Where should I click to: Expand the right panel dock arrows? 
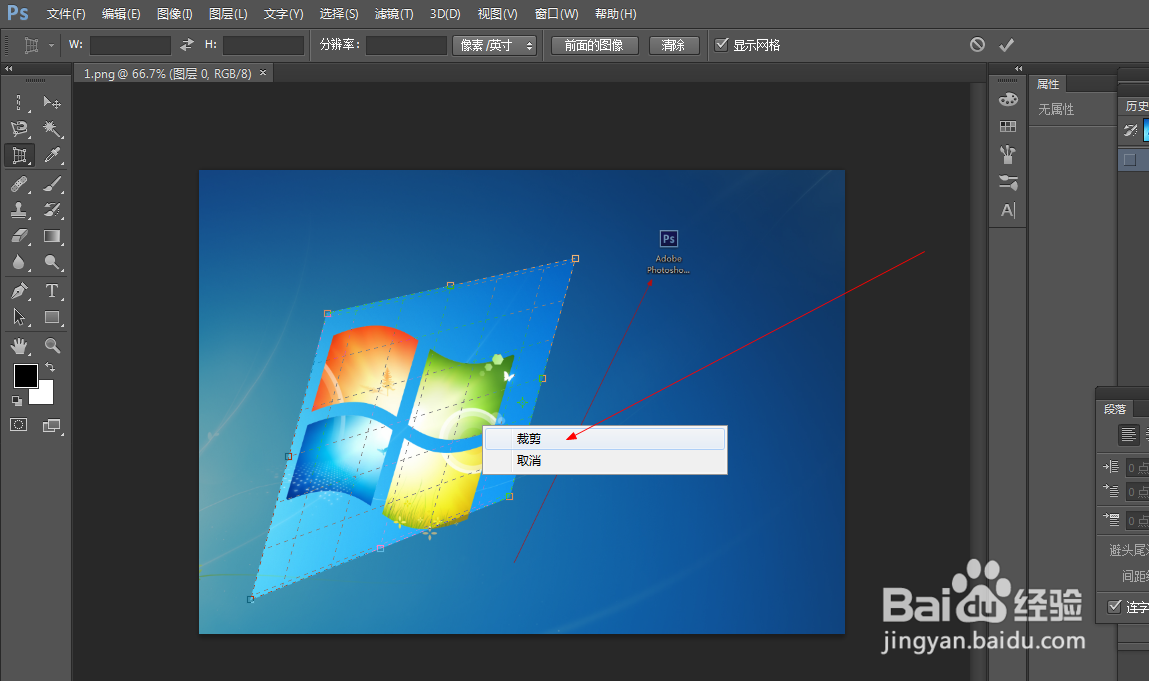(1018, 68)
